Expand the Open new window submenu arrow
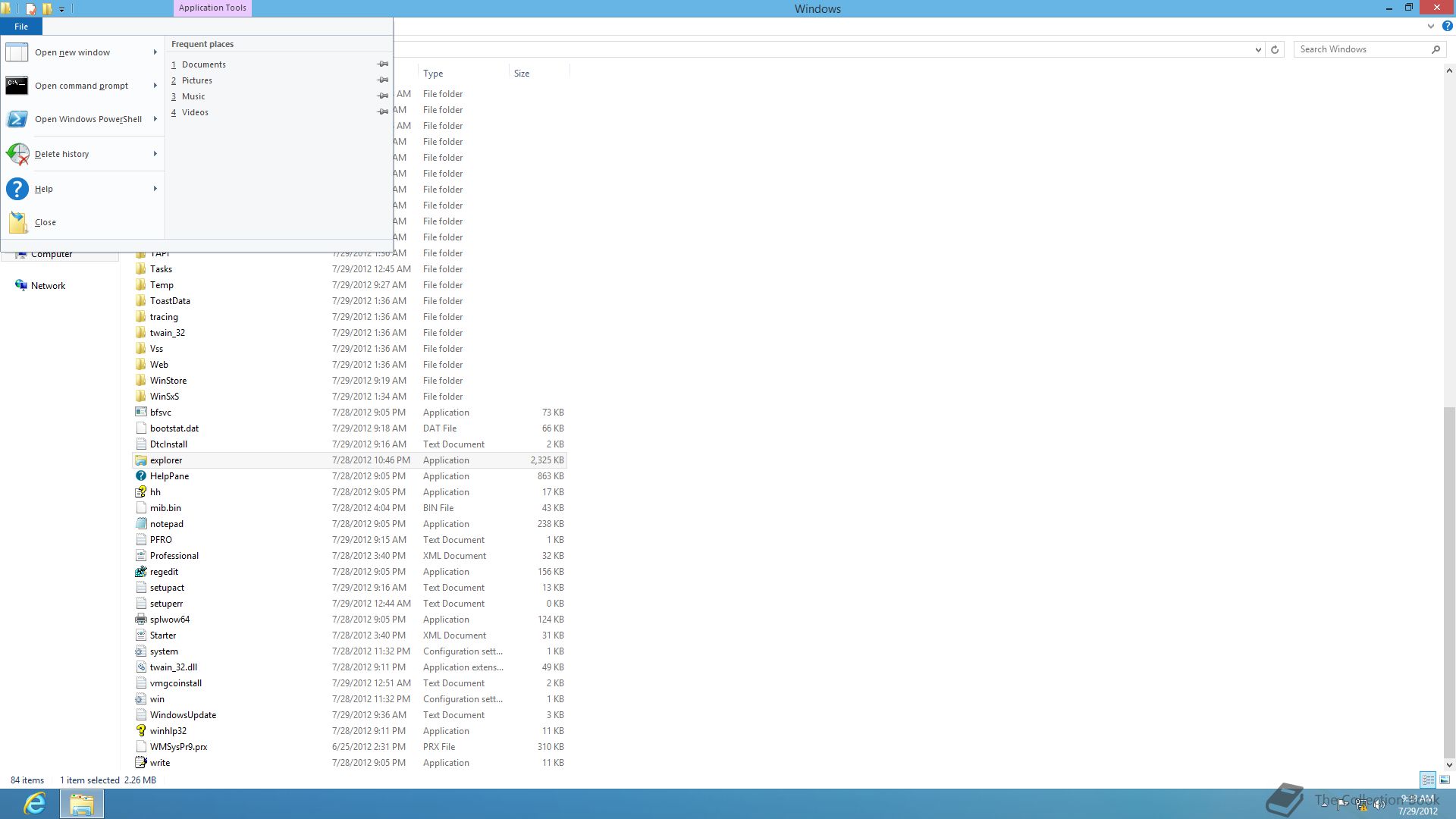This screenshot has height=819, width=1456. pyautogui.click(x=155, y=52)
